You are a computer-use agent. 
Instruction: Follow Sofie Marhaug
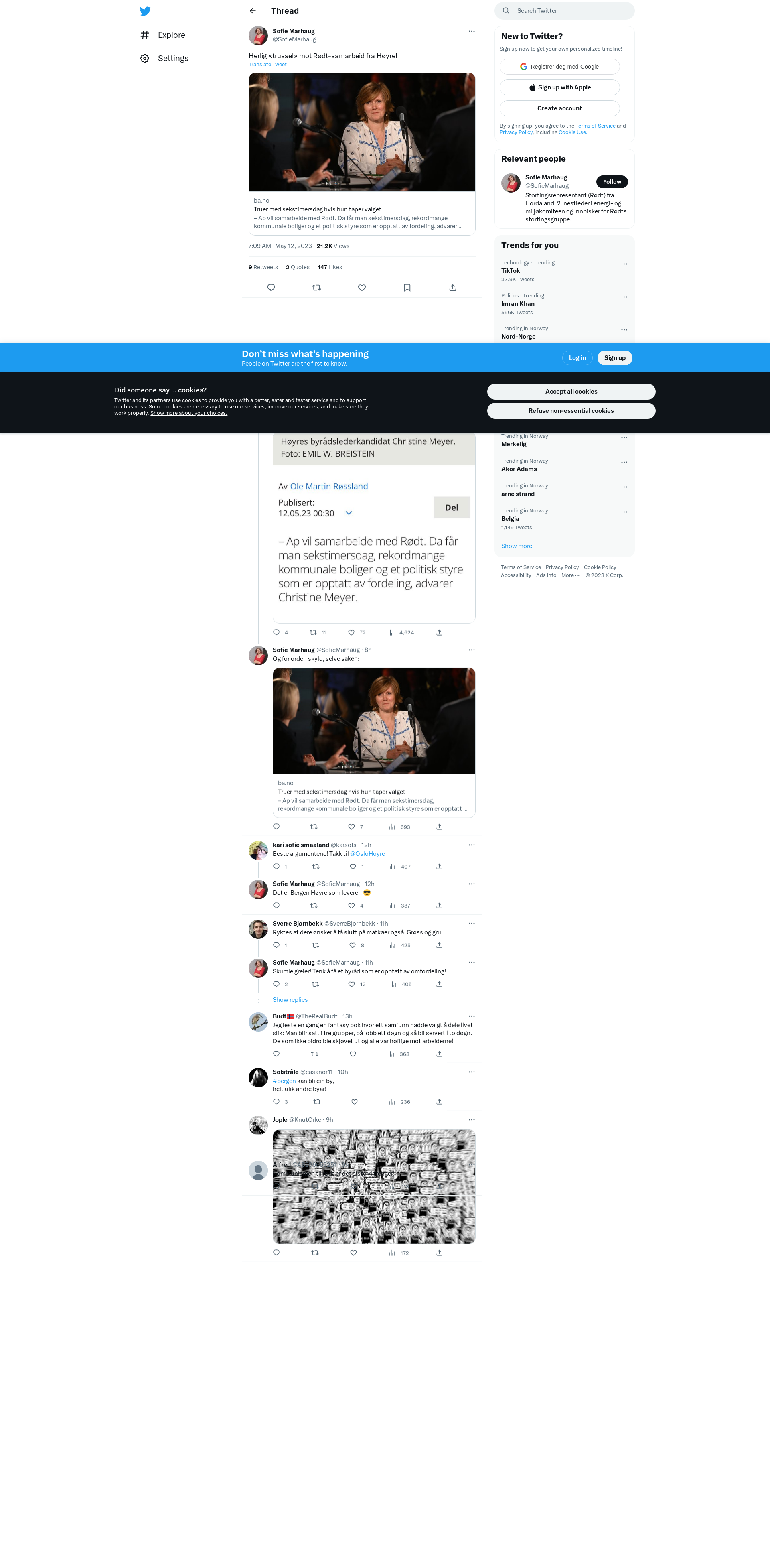pos(612,181)
